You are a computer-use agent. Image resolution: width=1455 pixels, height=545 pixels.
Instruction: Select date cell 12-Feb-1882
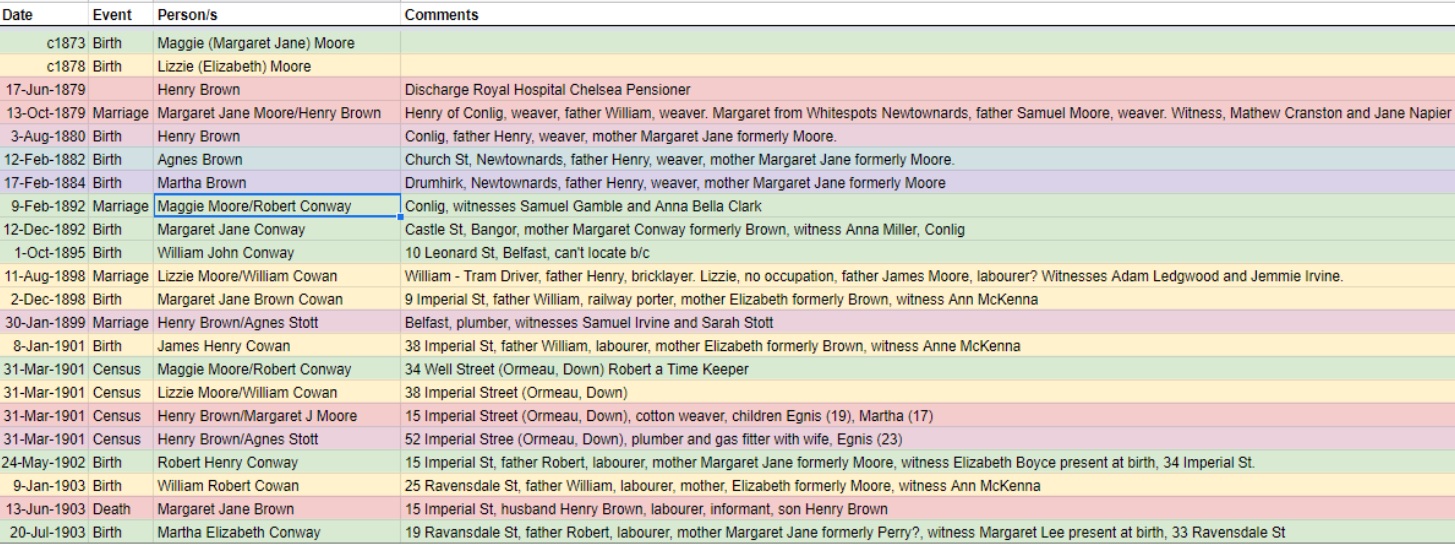pos(44,160)
